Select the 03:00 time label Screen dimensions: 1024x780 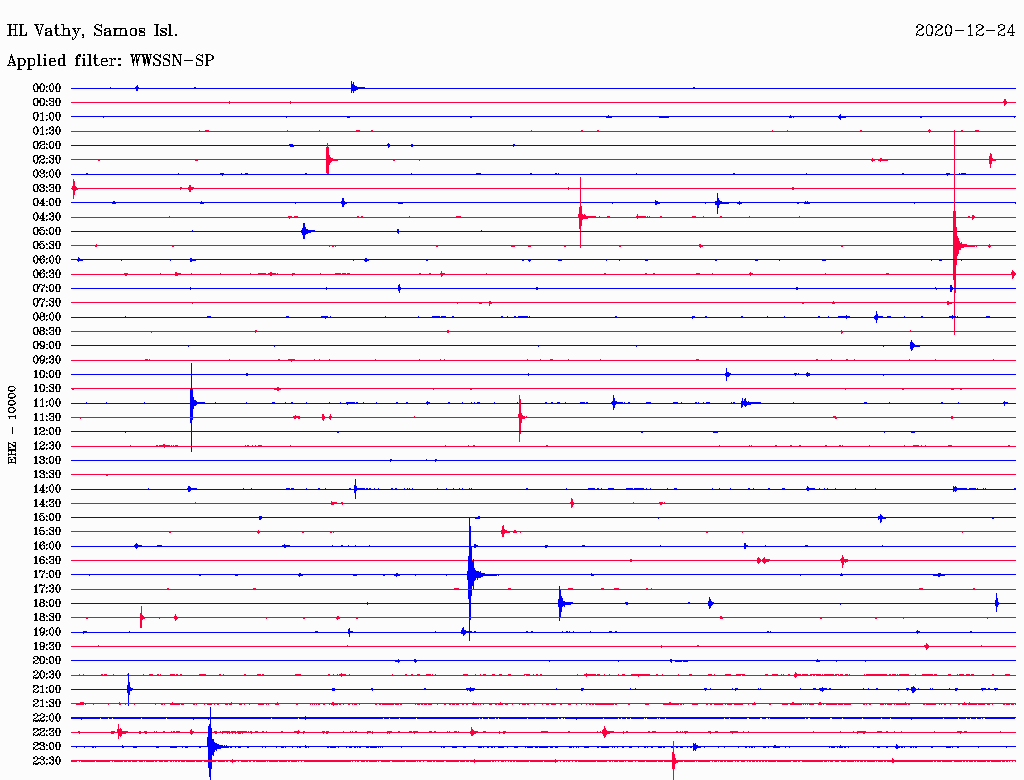[x=47, y=174]
